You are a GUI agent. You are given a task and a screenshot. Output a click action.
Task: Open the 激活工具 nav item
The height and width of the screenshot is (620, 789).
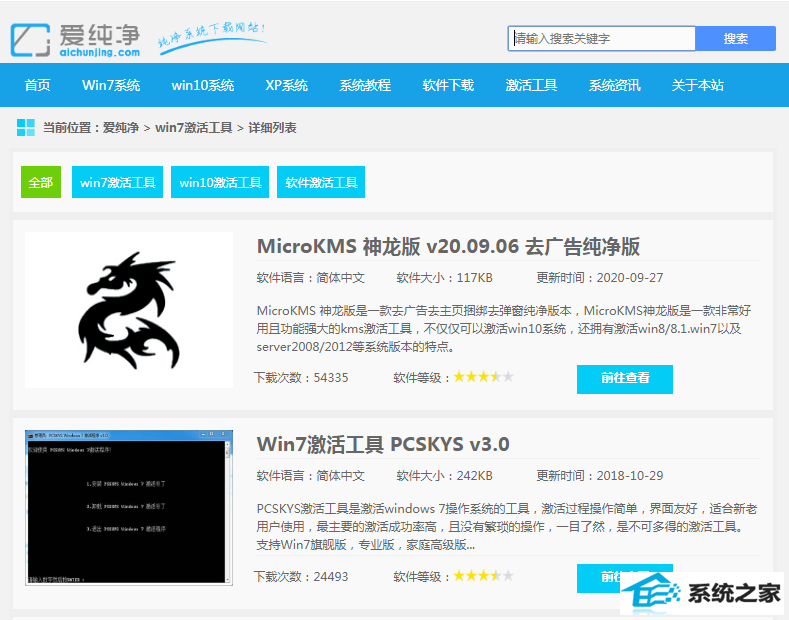pyautogui.click(x=531, y=85)
